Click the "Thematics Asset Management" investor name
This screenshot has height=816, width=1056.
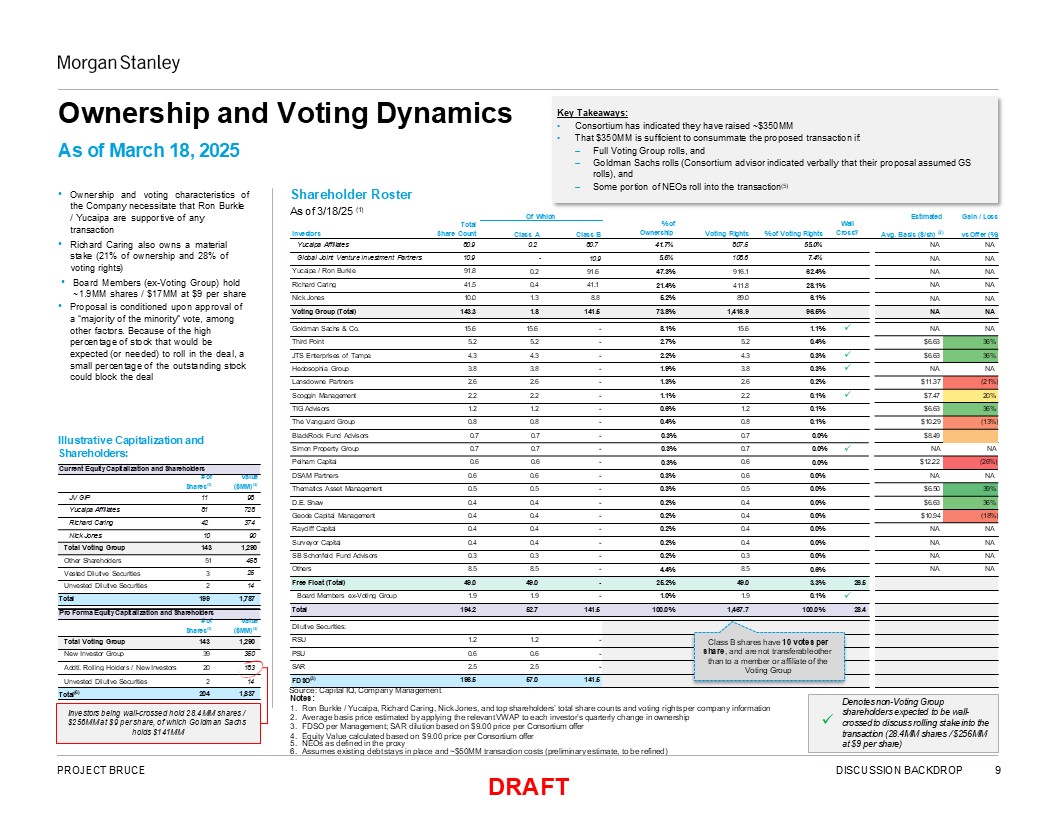(335, 489)
